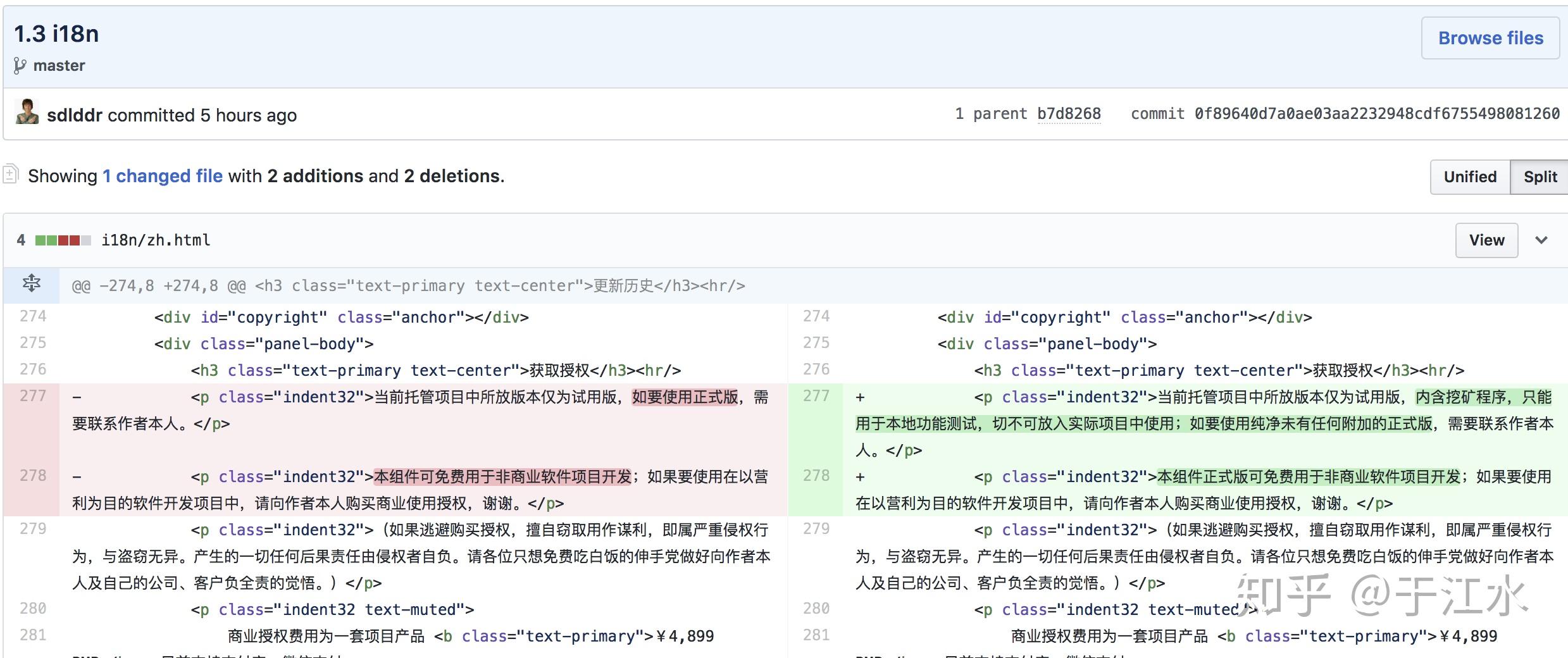
Task: Click the commit hash 0f89640d7a0ae03aa...
Action: (1376, 114)
